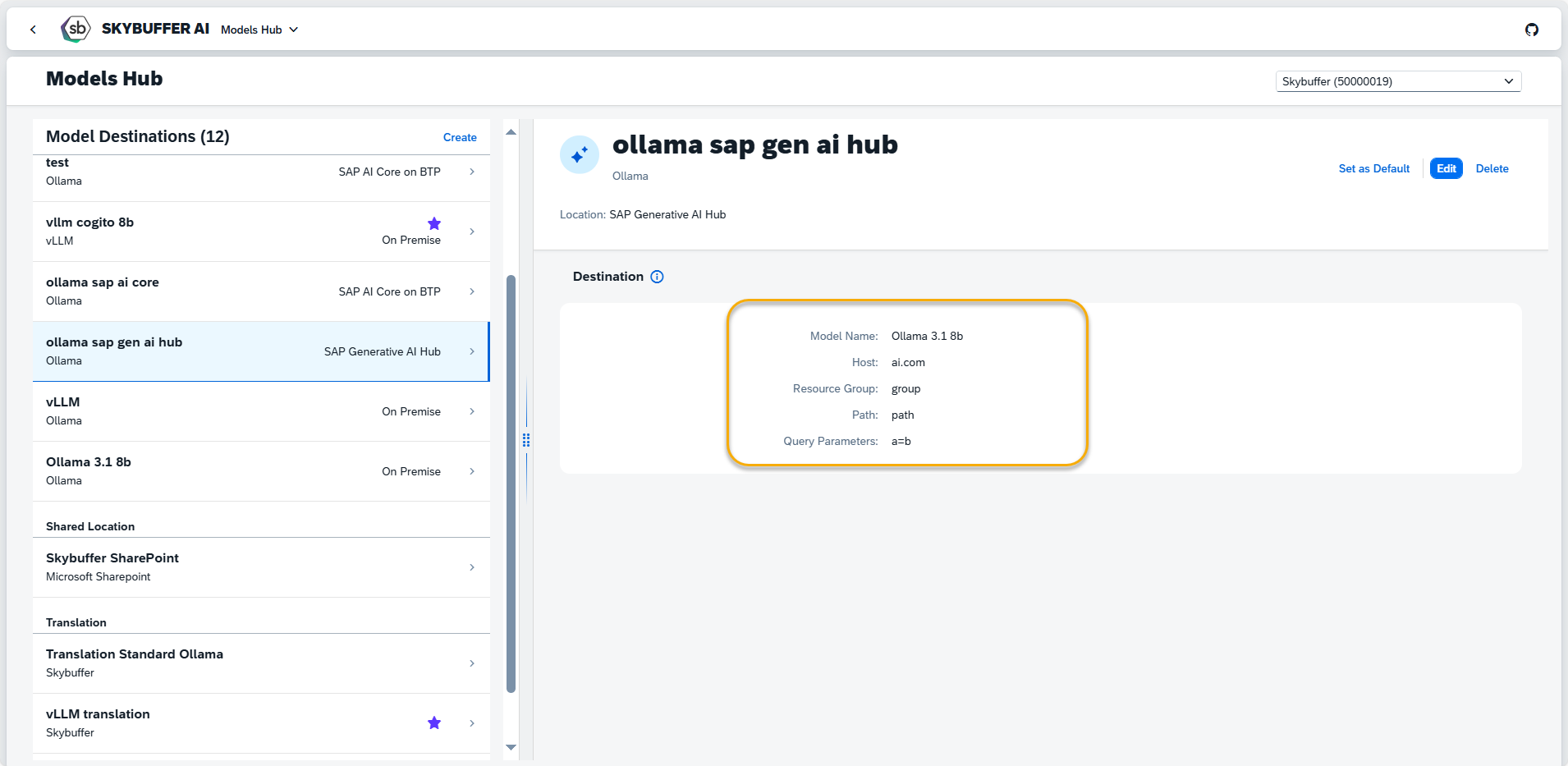This screenshot has width=1568, height=766.
Task: Open the GitHub icon link
Action: 1531,30
